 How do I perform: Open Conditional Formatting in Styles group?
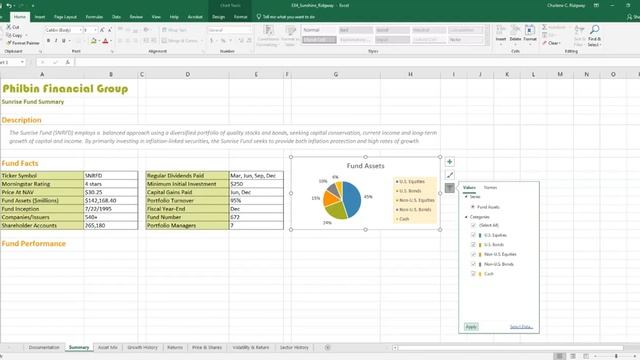pyautogui.click(x=268, y=36)
